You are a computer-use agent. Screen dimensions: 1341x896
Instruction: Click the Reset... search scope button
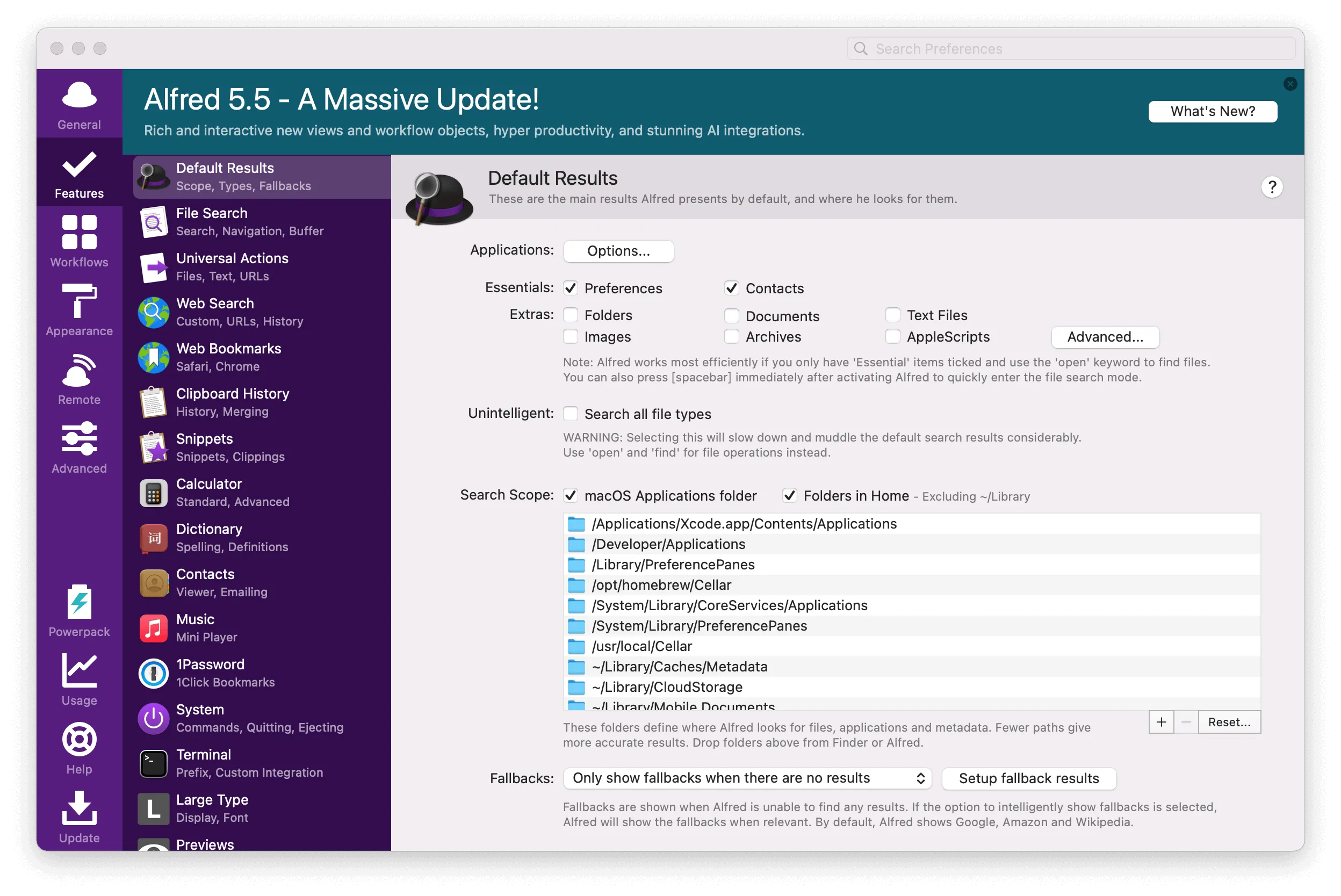[x=1229, y=722]
